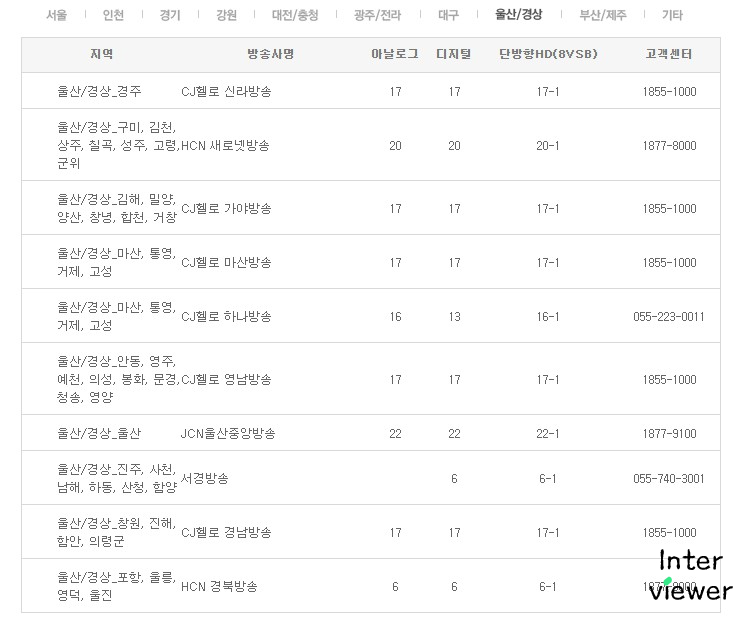Open the 부산/제주 tab
This screenshot has height=637, width=750.
[x=603, y=15]
